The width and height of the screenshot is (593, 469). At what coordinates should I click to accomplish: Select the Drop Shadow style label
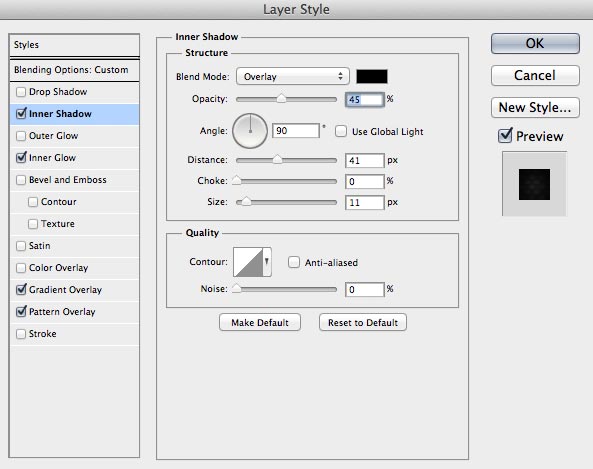58,92
